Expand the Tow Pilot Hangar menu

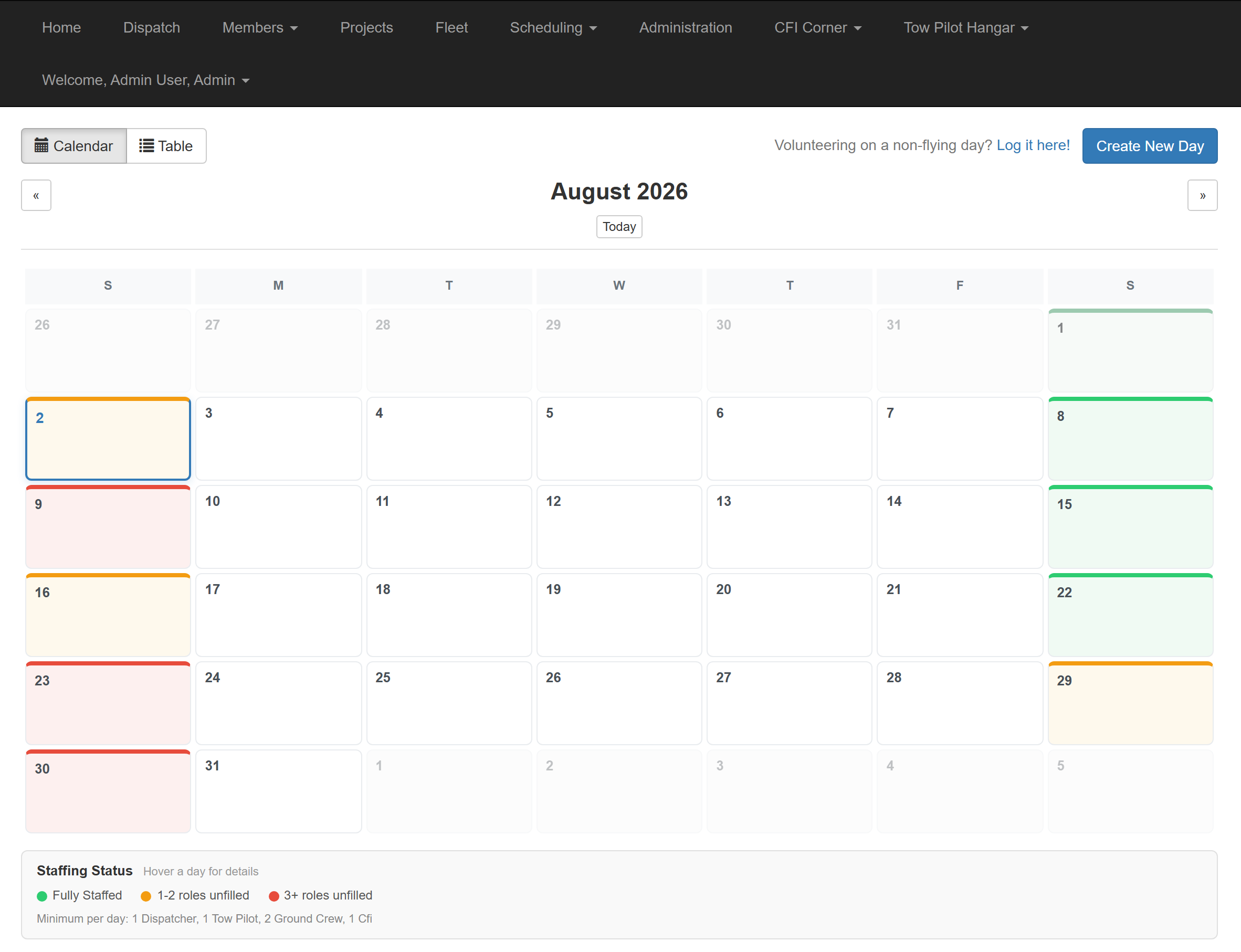click(965, 27)
